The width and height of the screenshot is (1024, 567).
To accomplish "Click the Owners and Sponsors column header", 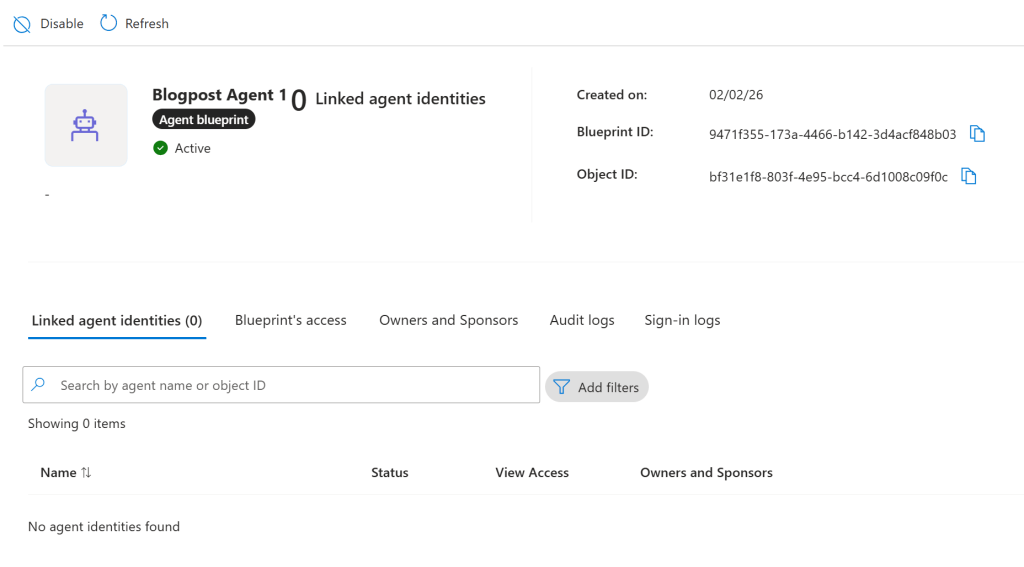I will tap(706, 473).
